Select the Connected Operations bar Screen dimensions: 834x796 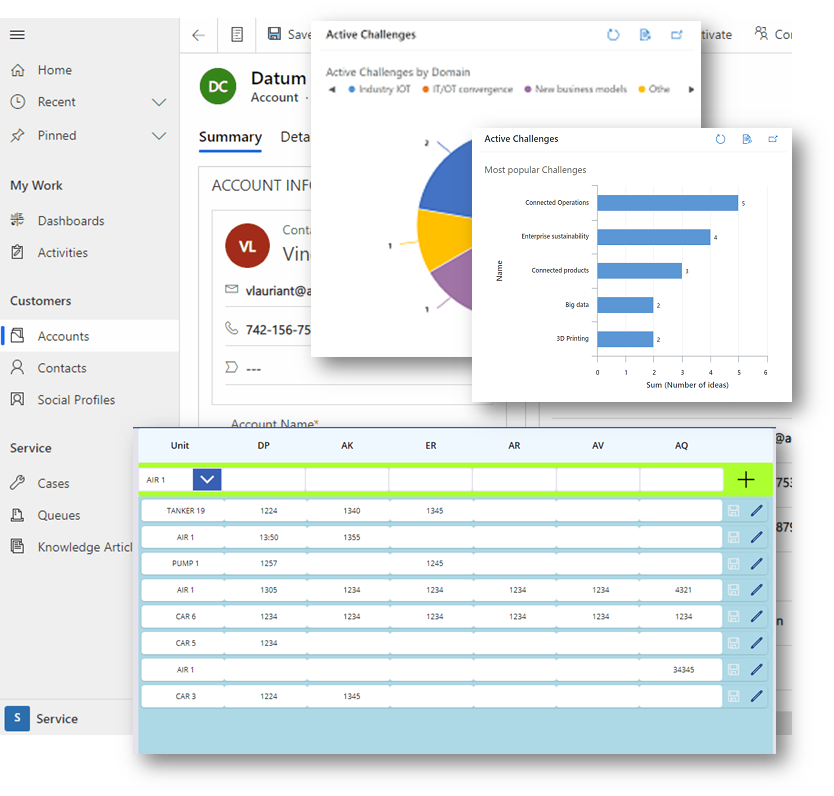tap(667, 203)
